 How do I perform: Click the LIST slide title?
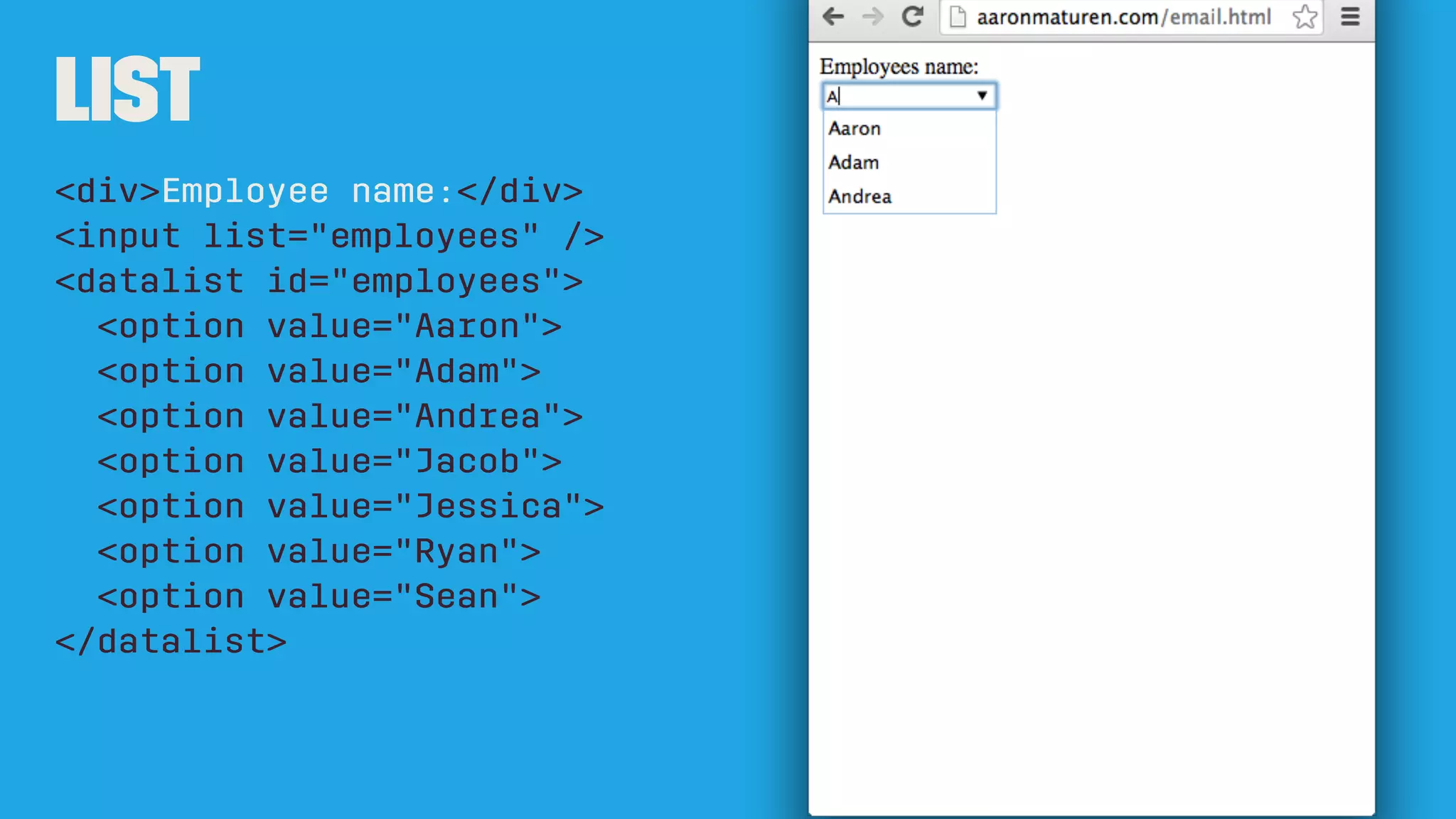(128, 89)
